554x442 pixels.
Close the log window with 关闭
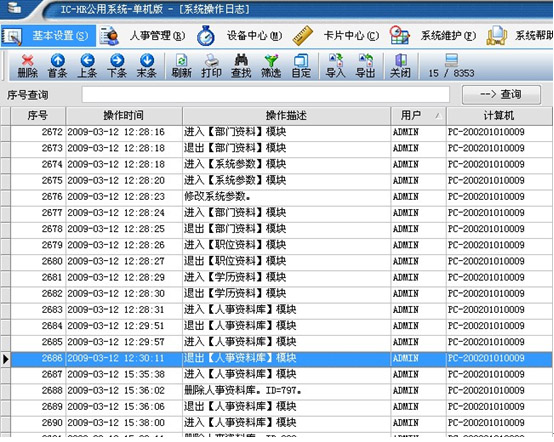coord(400,66)
